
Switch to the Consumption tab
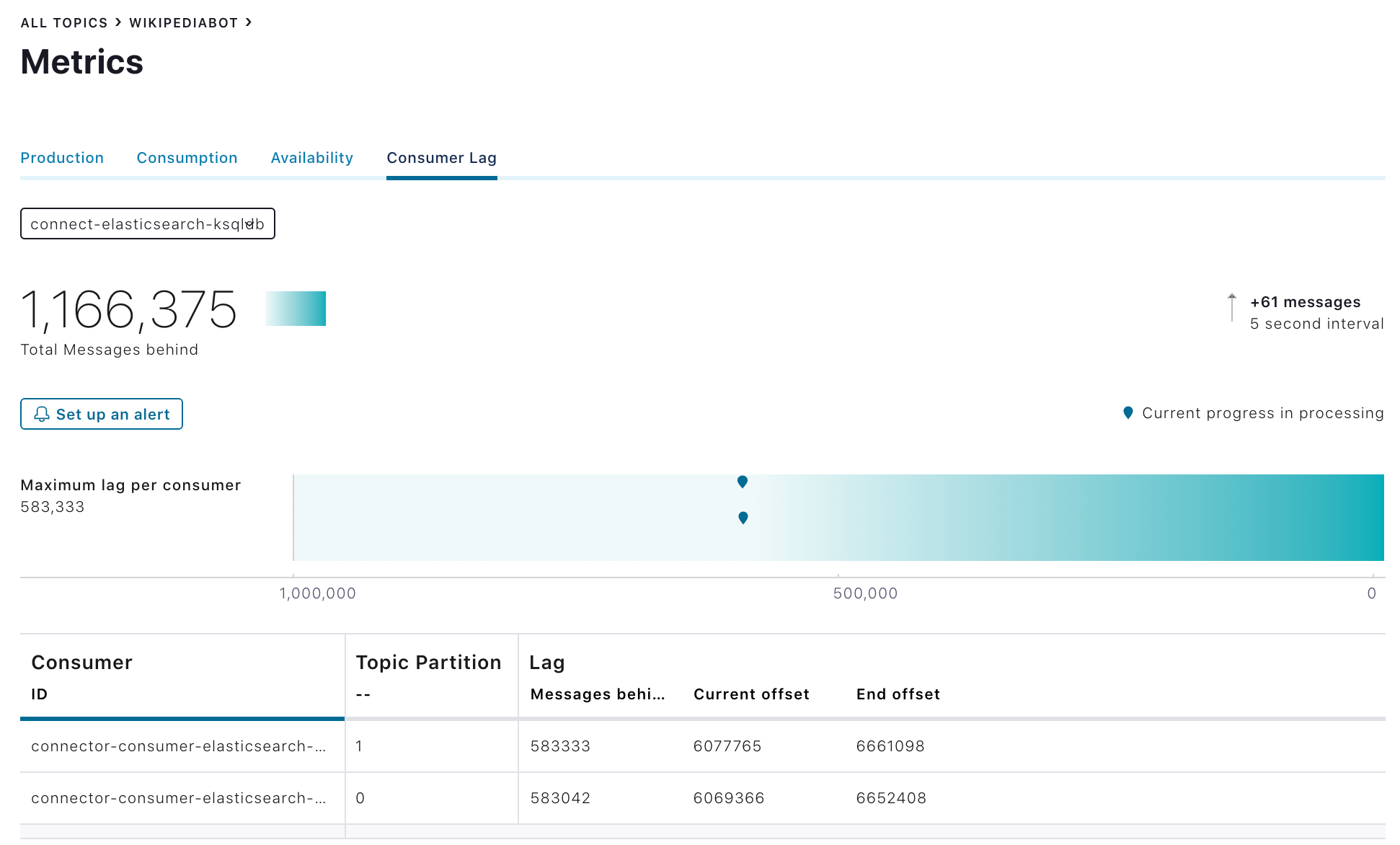(x=187, y=158)
